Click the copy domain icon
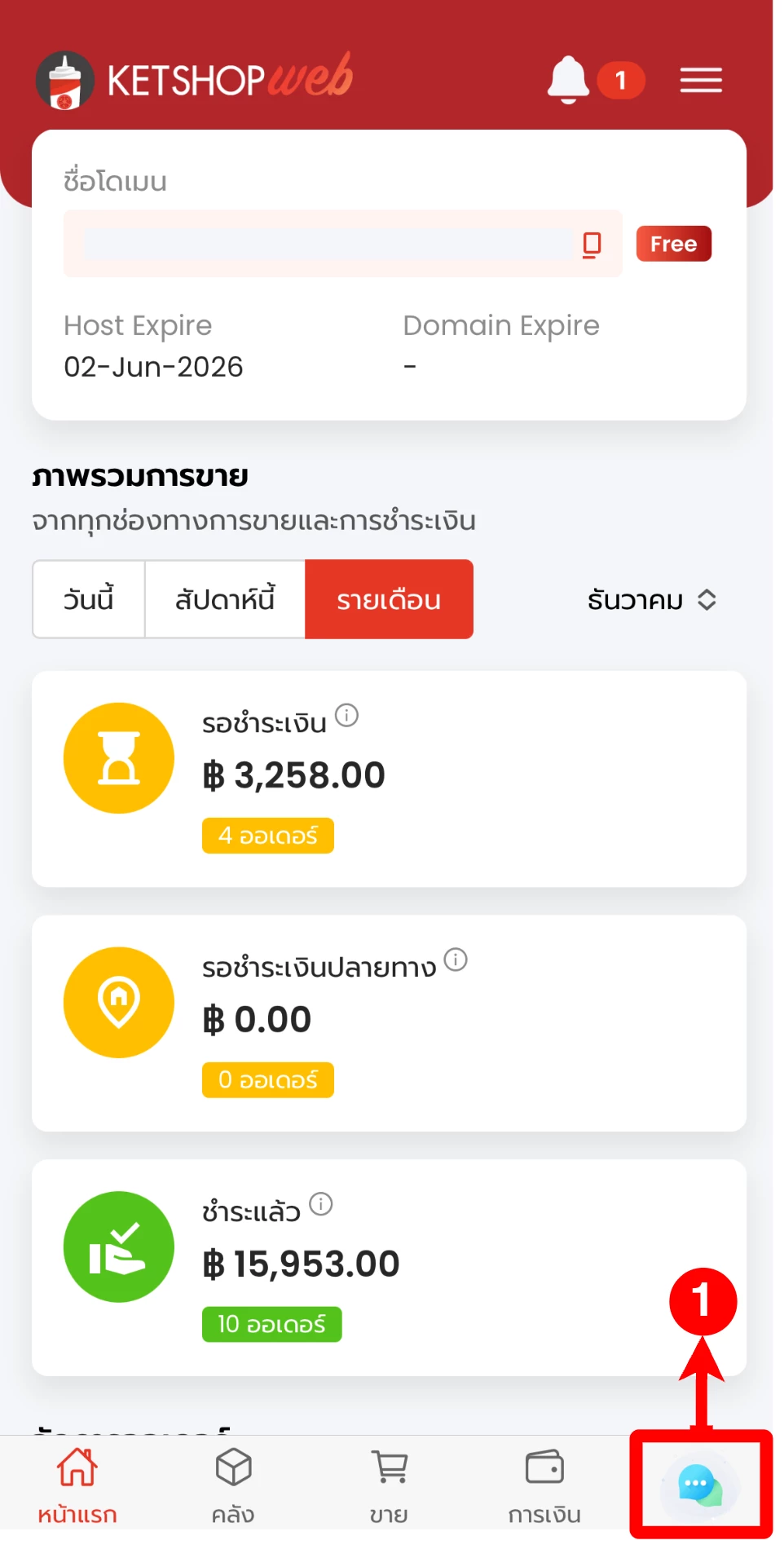784x1549 pixels. click(592, 244)
